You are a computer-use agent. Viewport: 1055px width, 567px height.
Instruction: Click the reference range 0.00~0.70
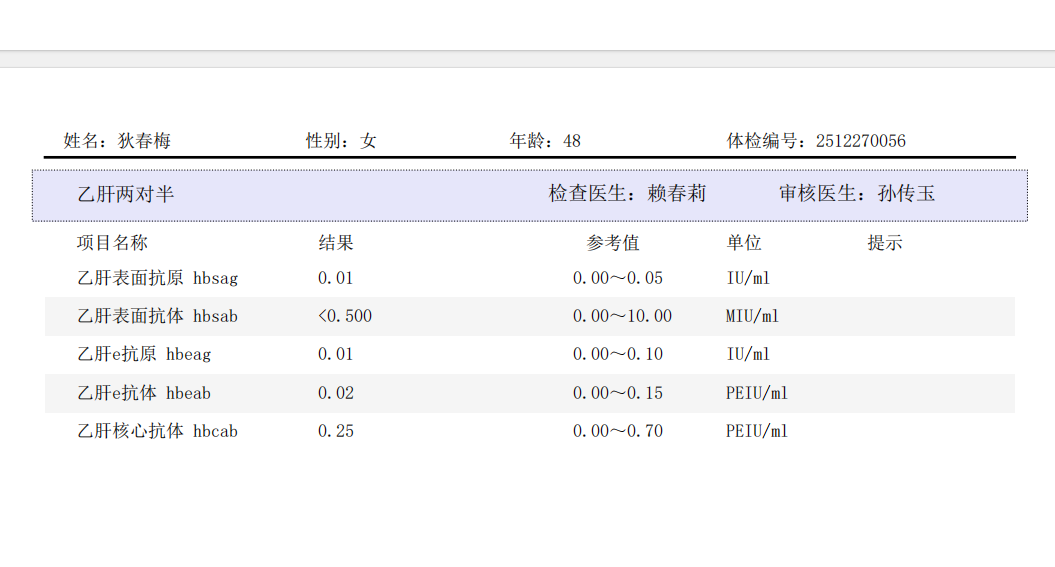pyautogui.click(x=618, y=431)
